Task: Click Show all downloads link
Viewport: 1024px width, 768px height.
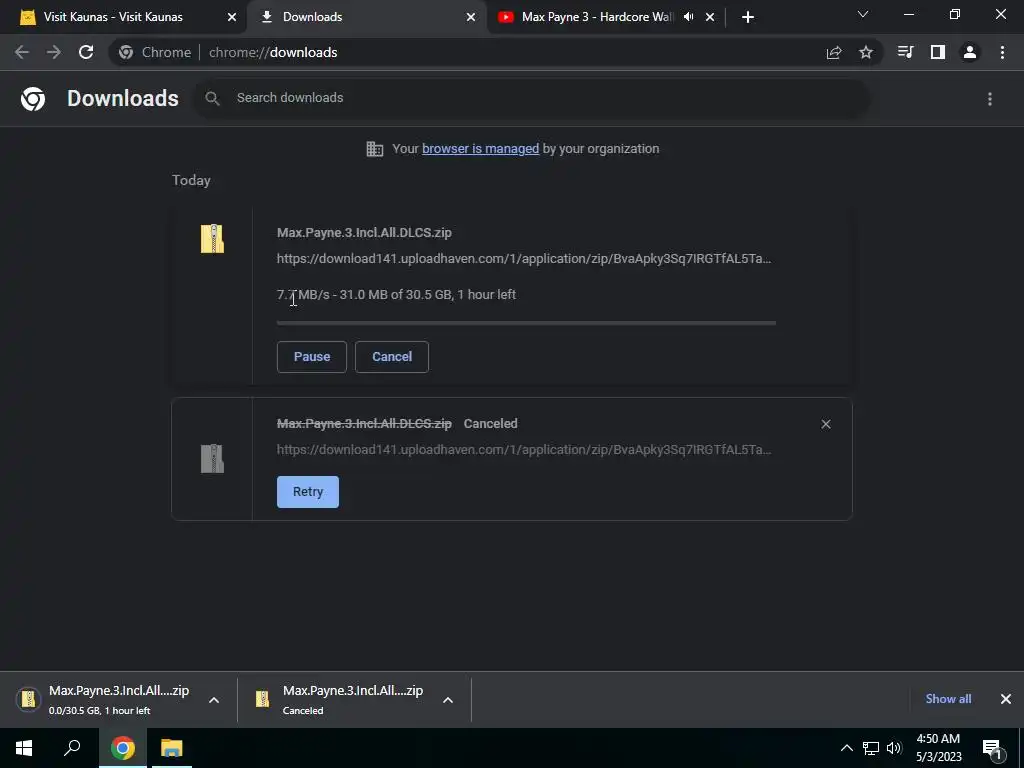Action: (948, 699)
